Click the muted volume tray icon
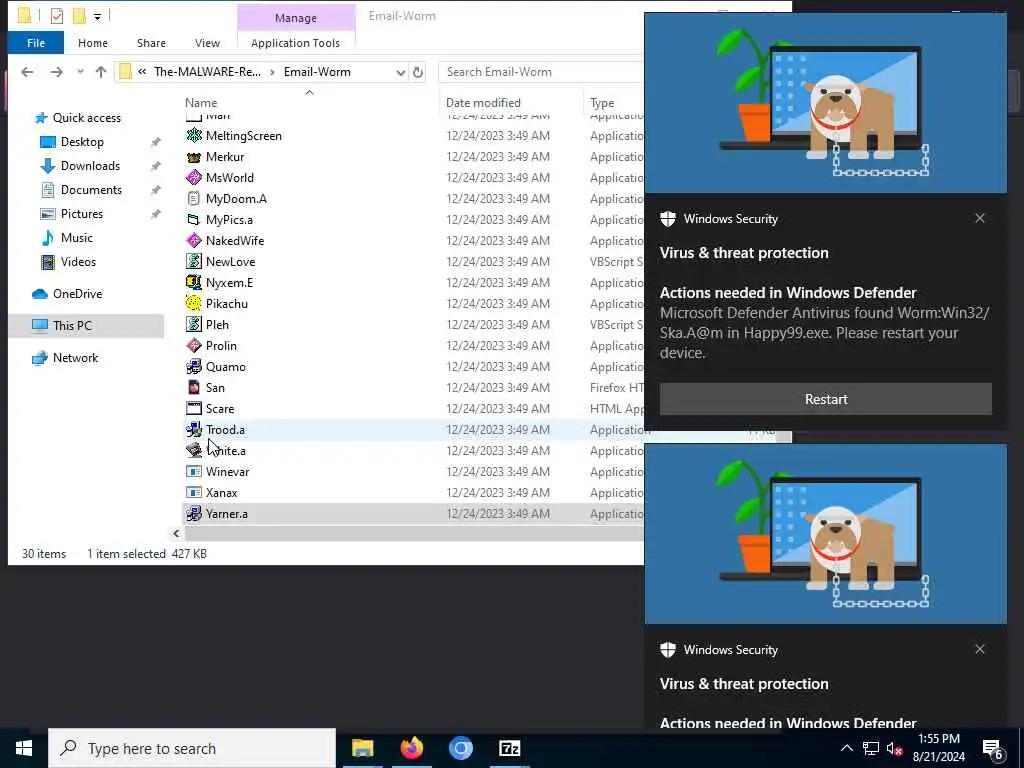 pos(894,749)
